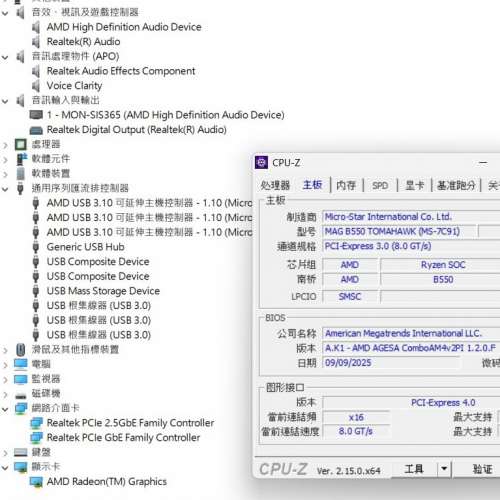The height and width of the screenshot is (500, 500).
Task: Open the 显卡 tab in CPU-Z
Action: click(415, 185)
